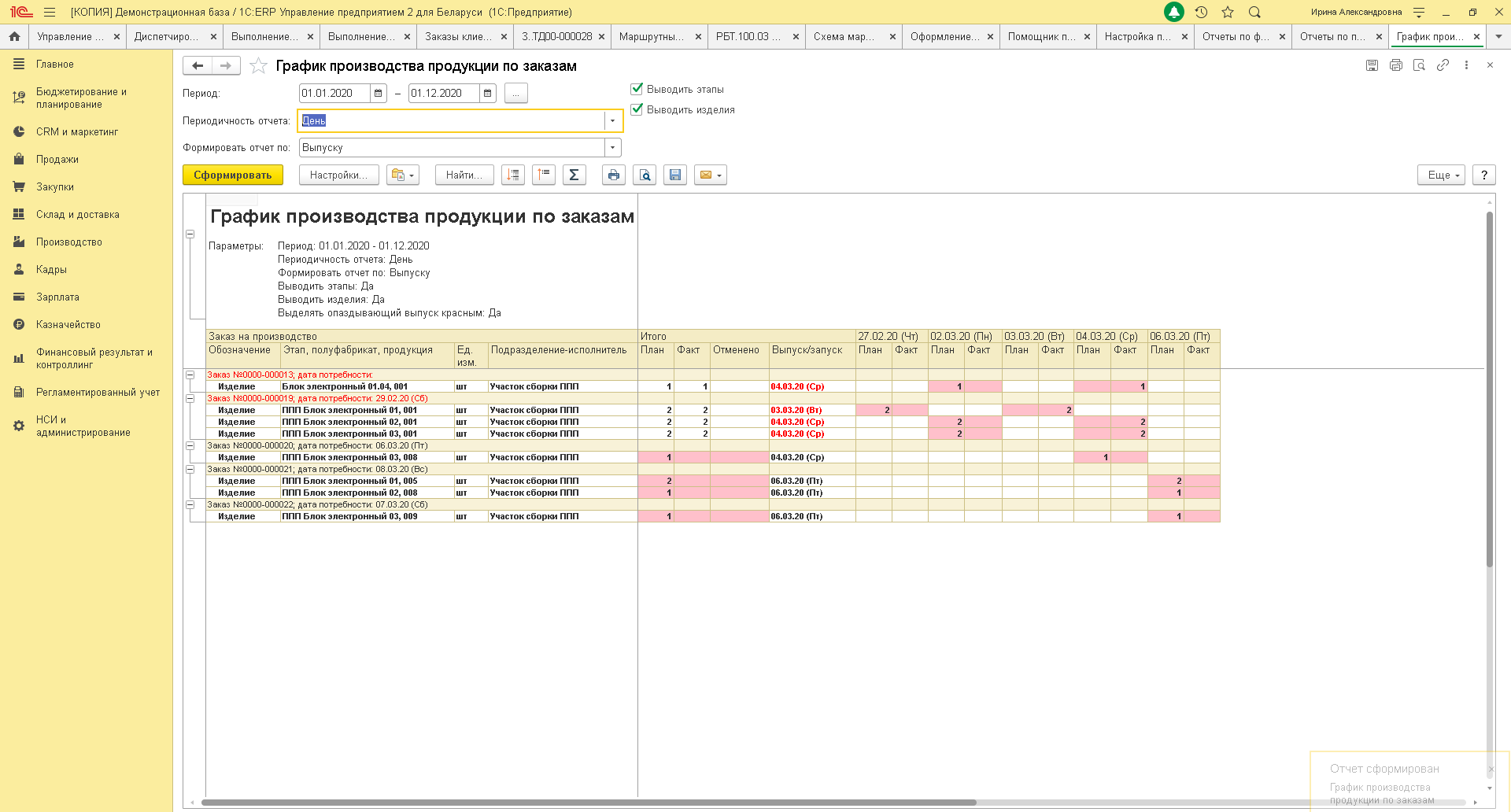Viewport: 1511px width, 812px height.
Task: Uncheck the Выводить этапы checkbox
Action: [637, 89]
